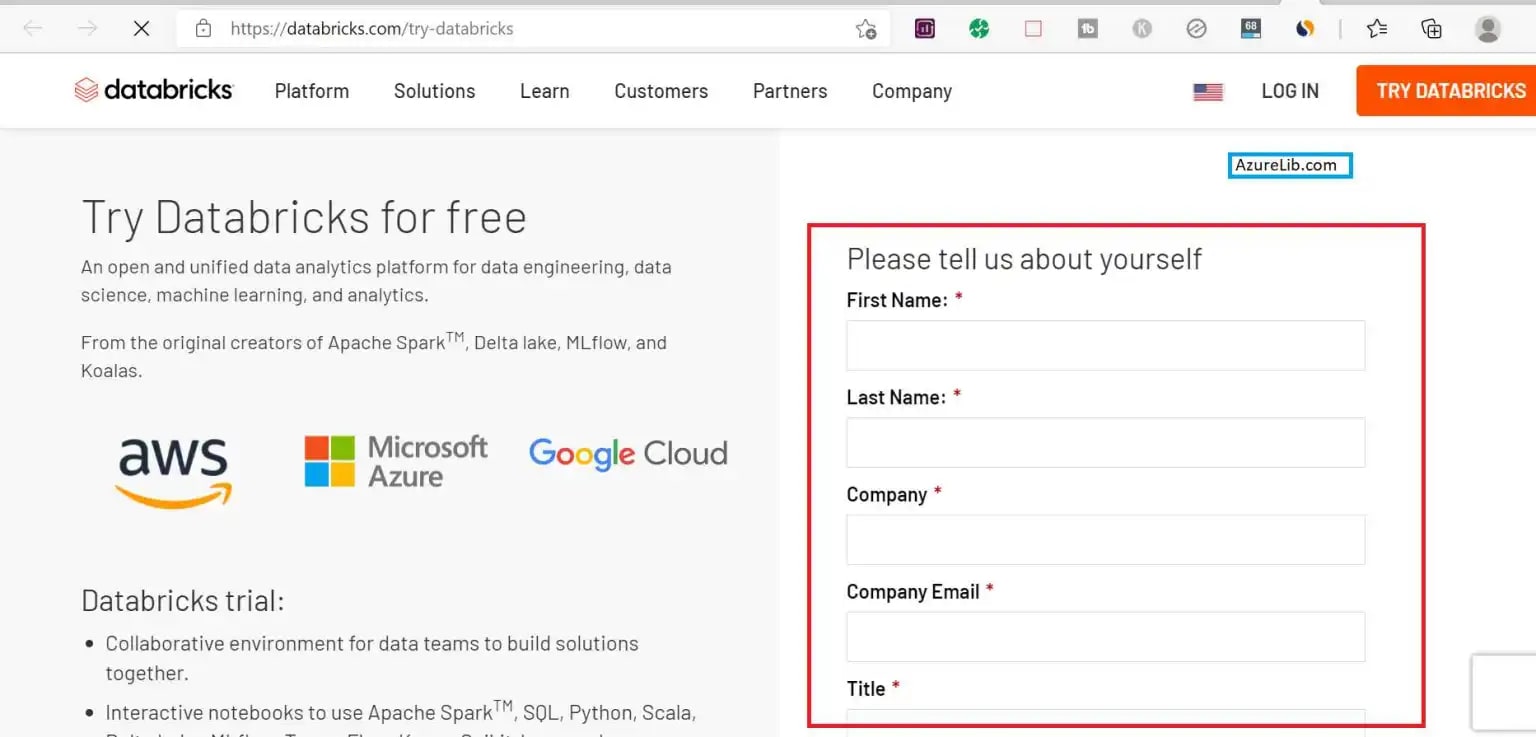
Task: Open the Favorites list icon
Action: coord(1377,29)
